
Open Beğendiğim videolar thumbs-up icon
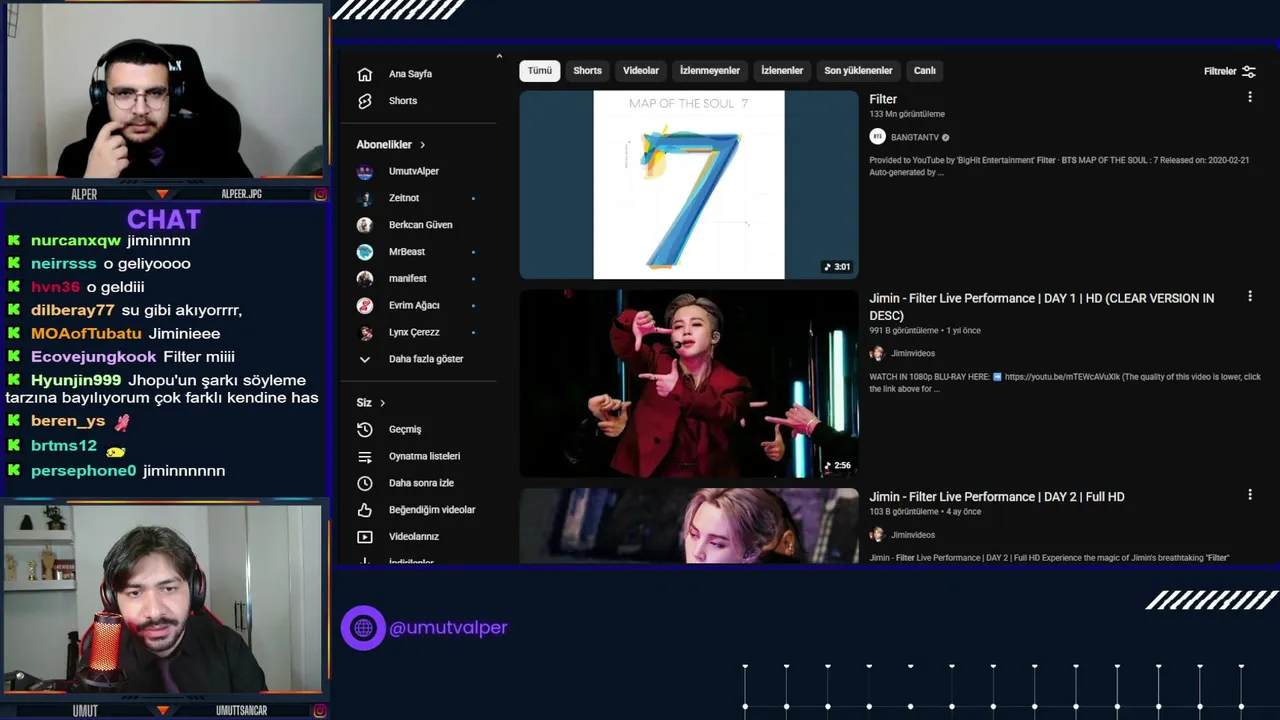click(x=365, y=510)
